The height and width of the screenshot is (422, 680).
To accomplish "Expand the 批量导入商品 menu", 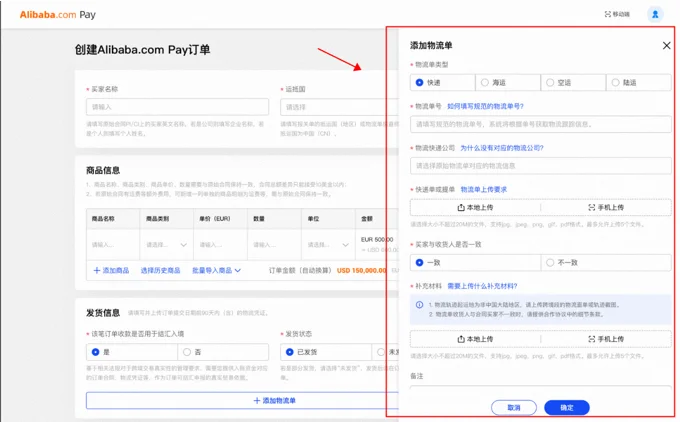I will (x=217, y=270).
